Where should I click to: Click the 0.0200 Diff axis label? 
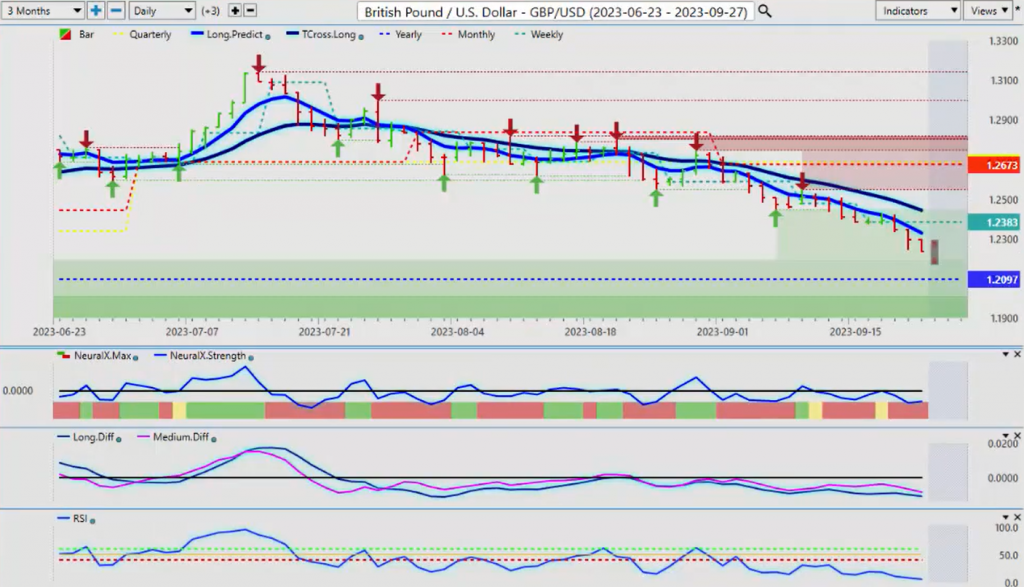1003,444
